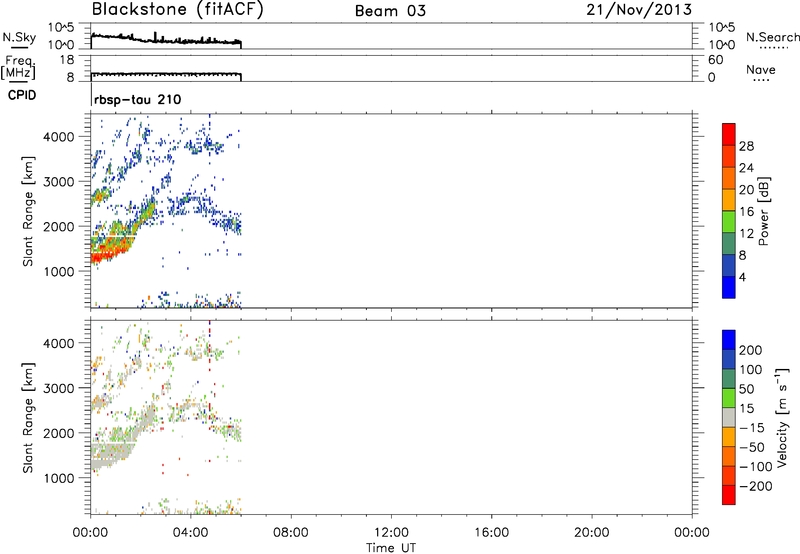Click the "08:00" time tick label
Image resolution: width=800 pixels, height=554 pixels.
coord(291,533)
